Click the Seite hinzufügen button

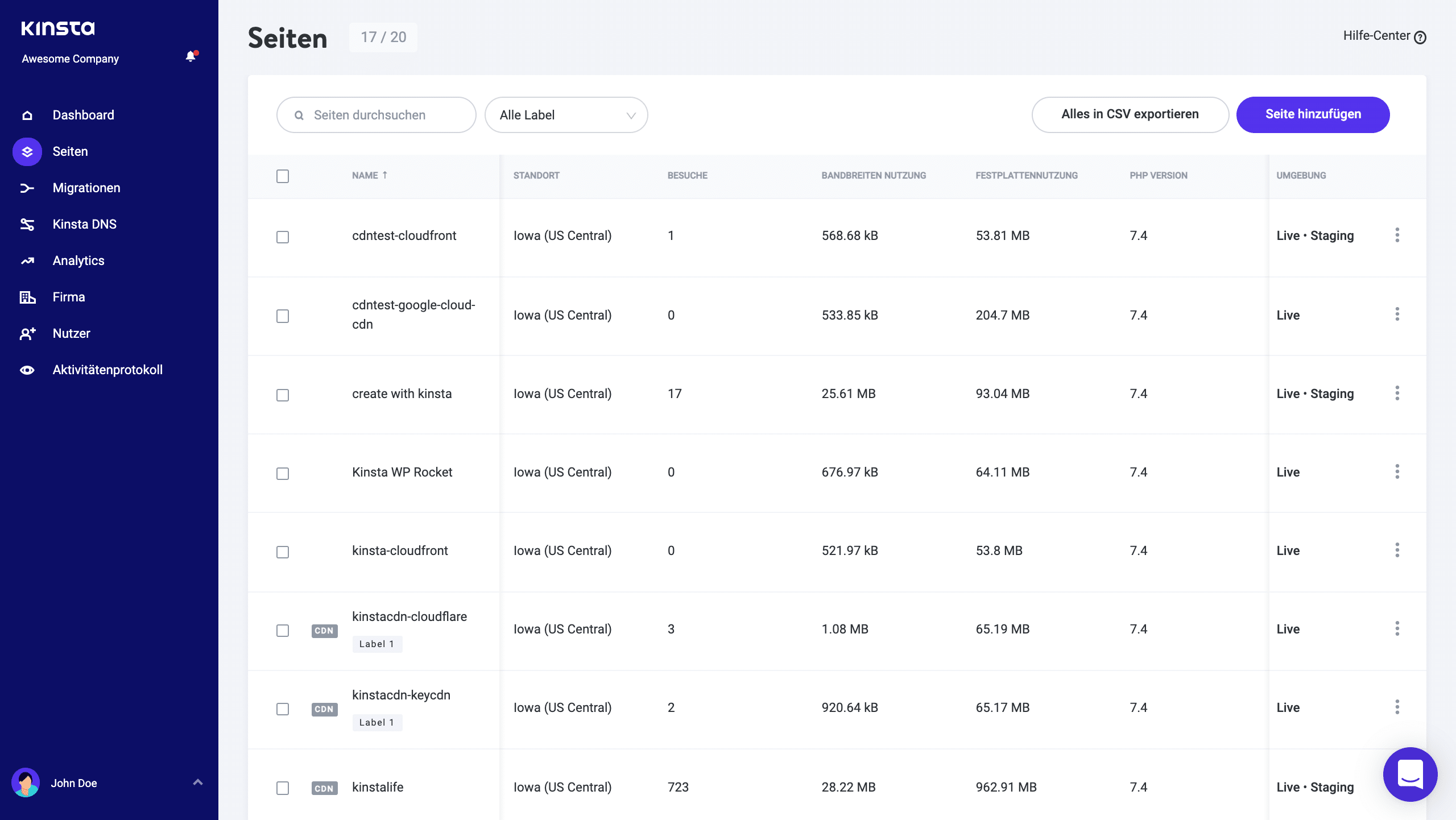pos(1313,114)
